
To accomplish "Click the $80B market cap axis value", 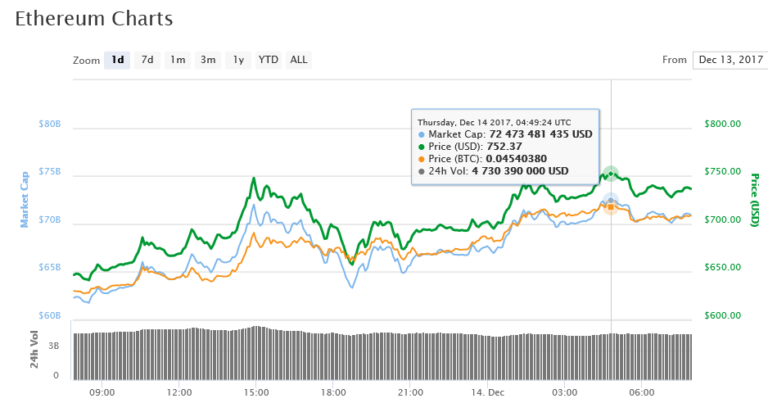I will click(49, 124).
